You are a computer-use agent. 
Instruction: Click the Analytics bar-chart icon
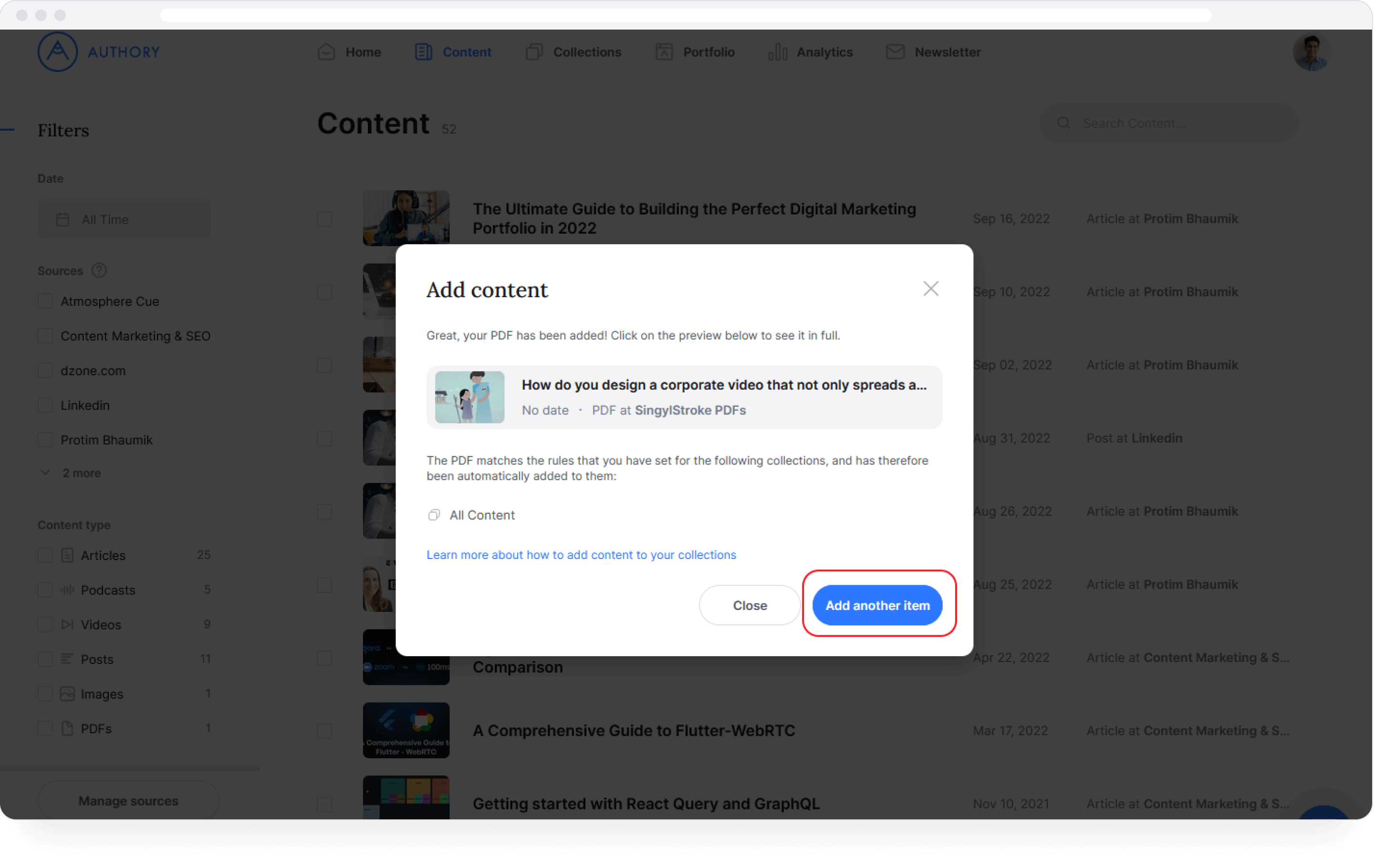click(x=777, y=52)
